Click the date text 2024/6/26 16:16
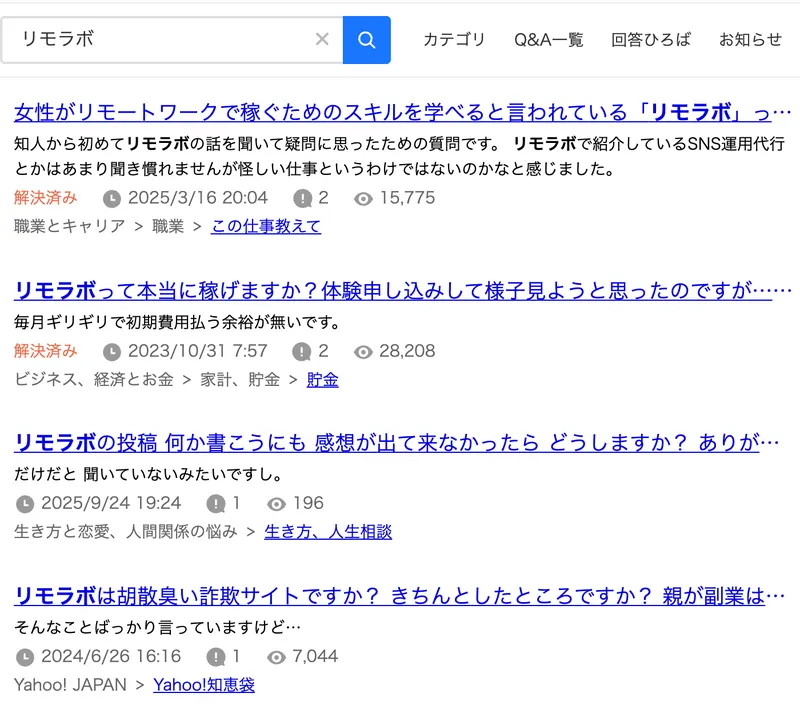The image size is (800, 709). click(111, 656)
